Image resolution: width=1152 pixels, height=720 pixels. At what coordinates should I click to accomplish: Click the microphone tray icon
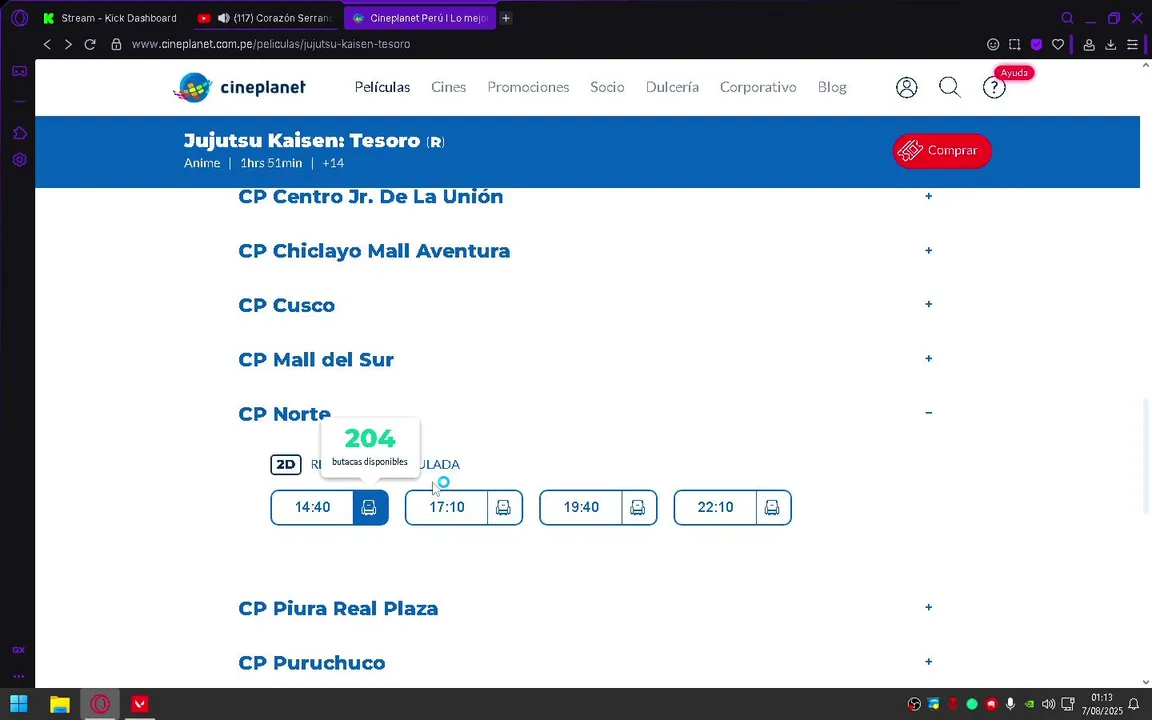point(1010,704)
